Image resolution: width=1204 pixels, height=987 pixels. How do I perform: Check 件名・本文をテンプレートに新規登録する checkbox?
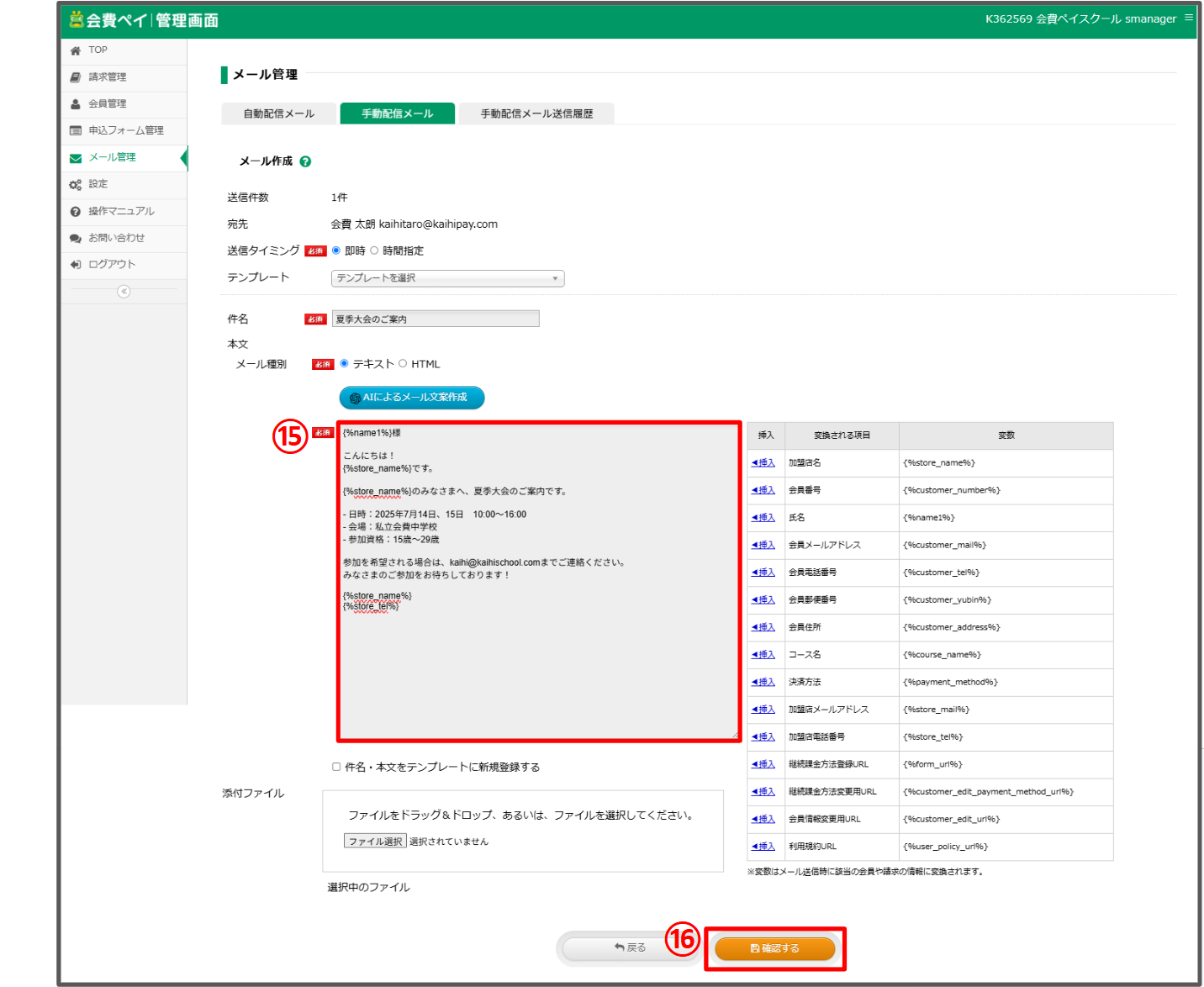click(336, 767)
